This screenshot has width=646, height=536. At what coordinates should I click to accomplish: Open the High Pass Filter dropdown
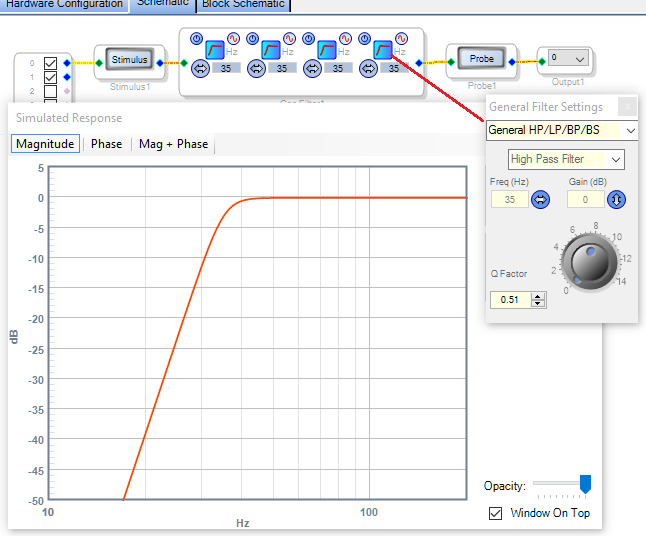click(x=566, y=159)
